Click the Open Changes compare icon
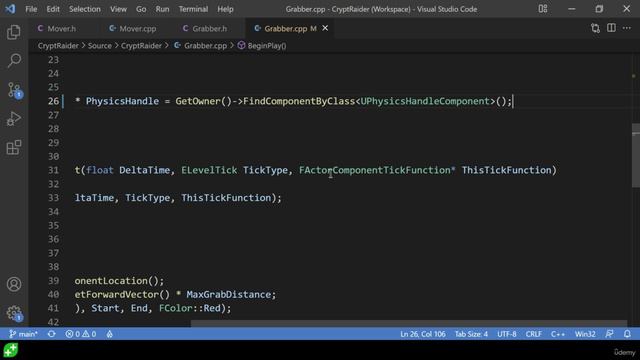The image size is (640, 360). pos(595,28)
